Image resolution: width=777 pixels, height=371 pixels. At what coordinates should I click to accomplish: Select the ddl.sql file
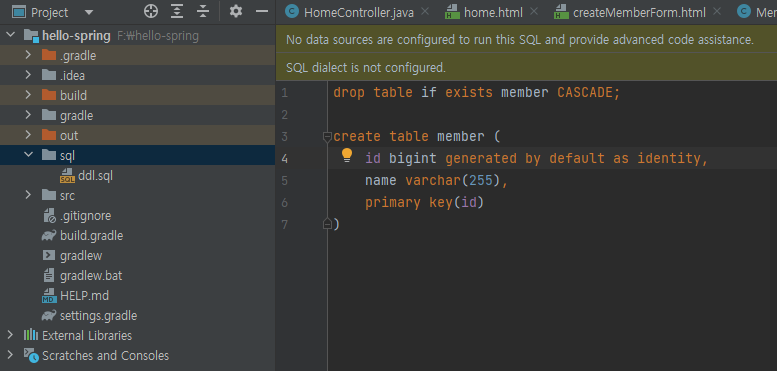[95, 175]
